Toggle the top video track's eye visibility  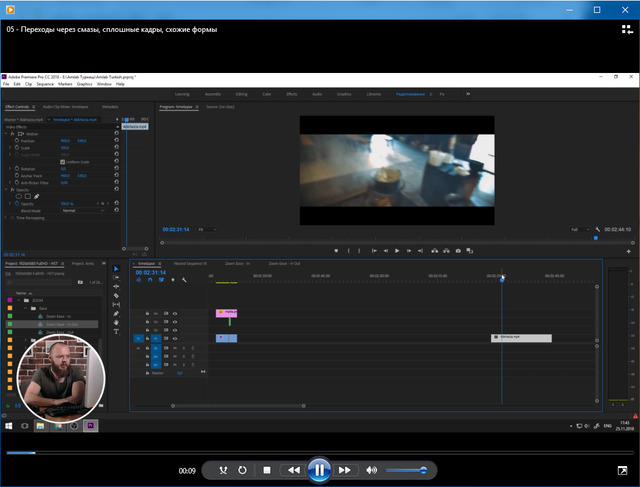coord(175,314)
